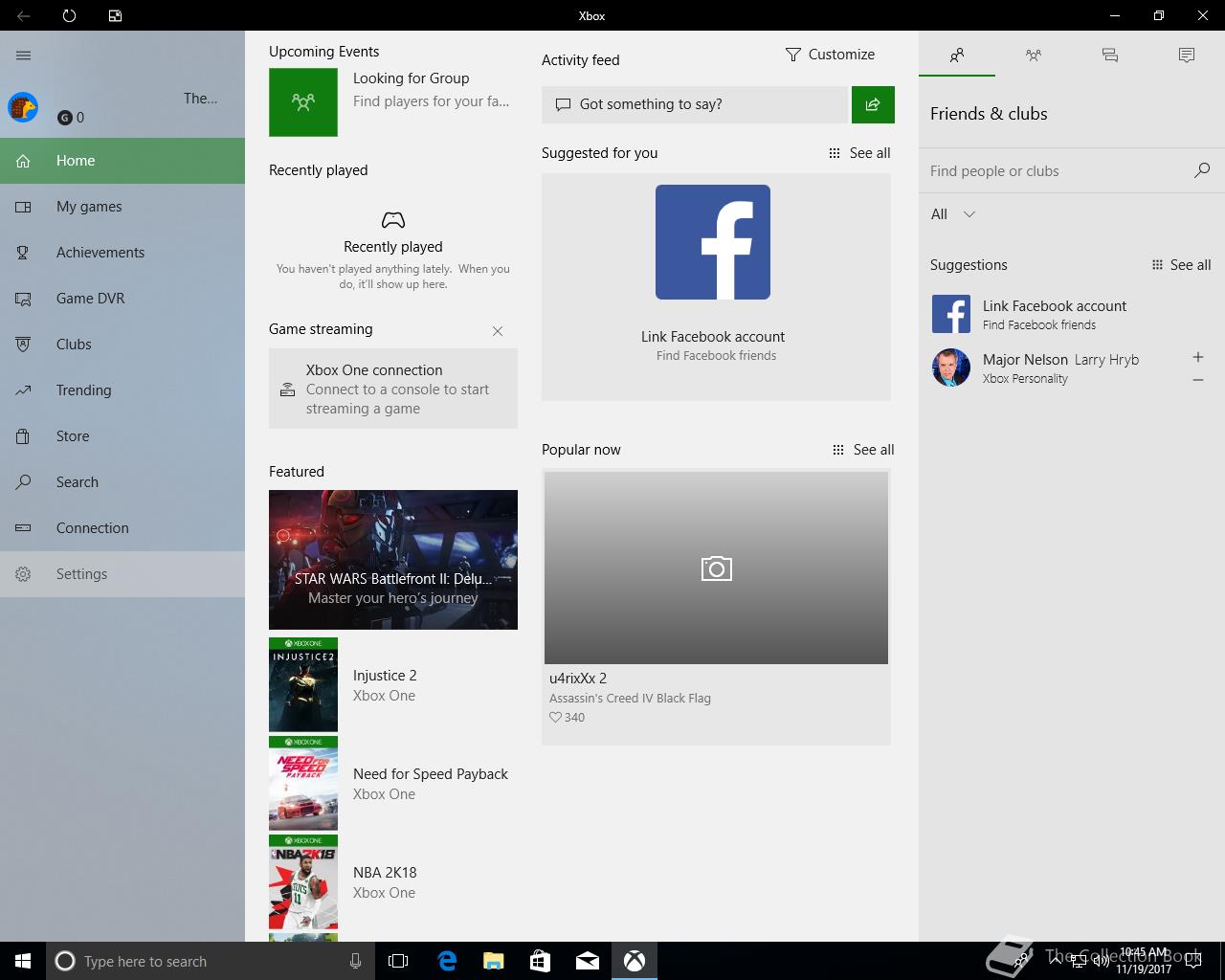Open the Friends tab in right panel
The image size is (1225, 980).
(x=957, y=56)
